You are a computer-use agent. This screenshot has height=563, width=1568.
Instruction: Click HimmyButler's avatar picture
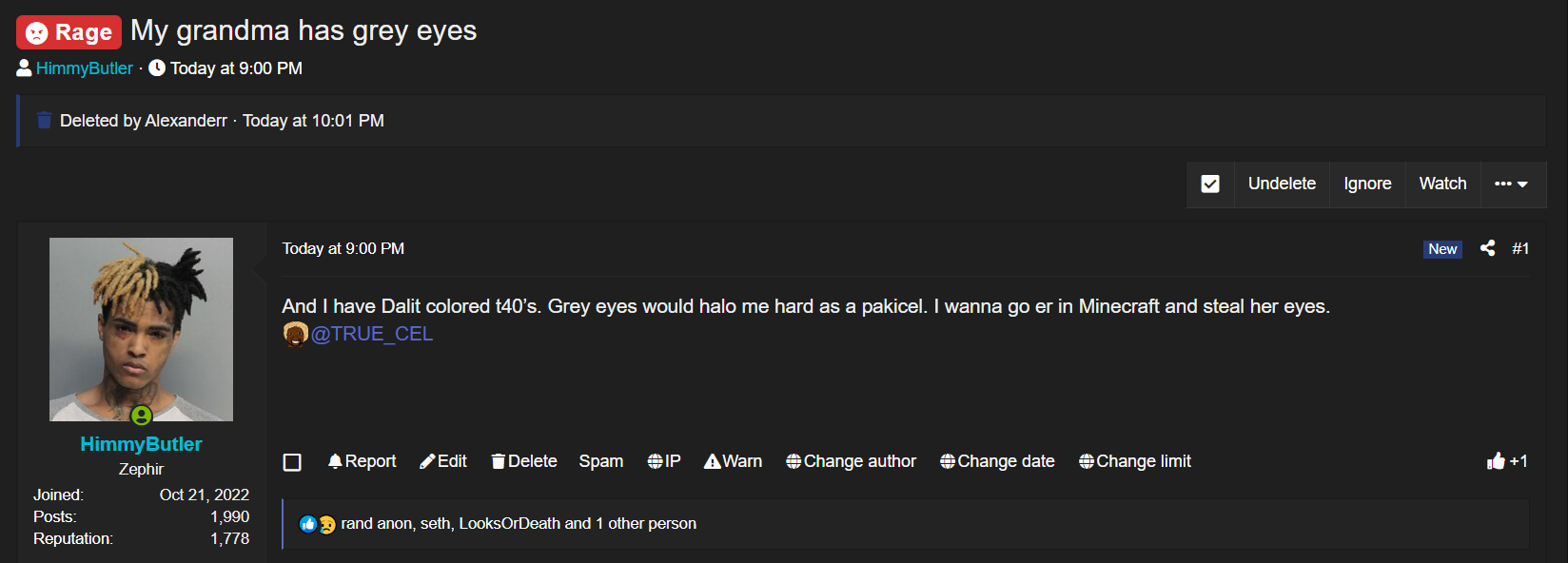point(141,329)
